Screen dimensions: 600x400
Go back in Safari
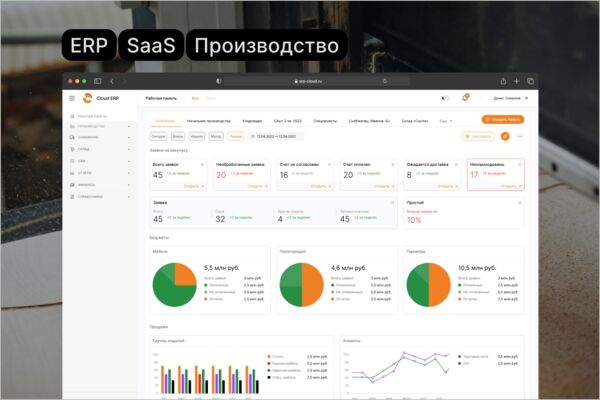pos(112,81)
